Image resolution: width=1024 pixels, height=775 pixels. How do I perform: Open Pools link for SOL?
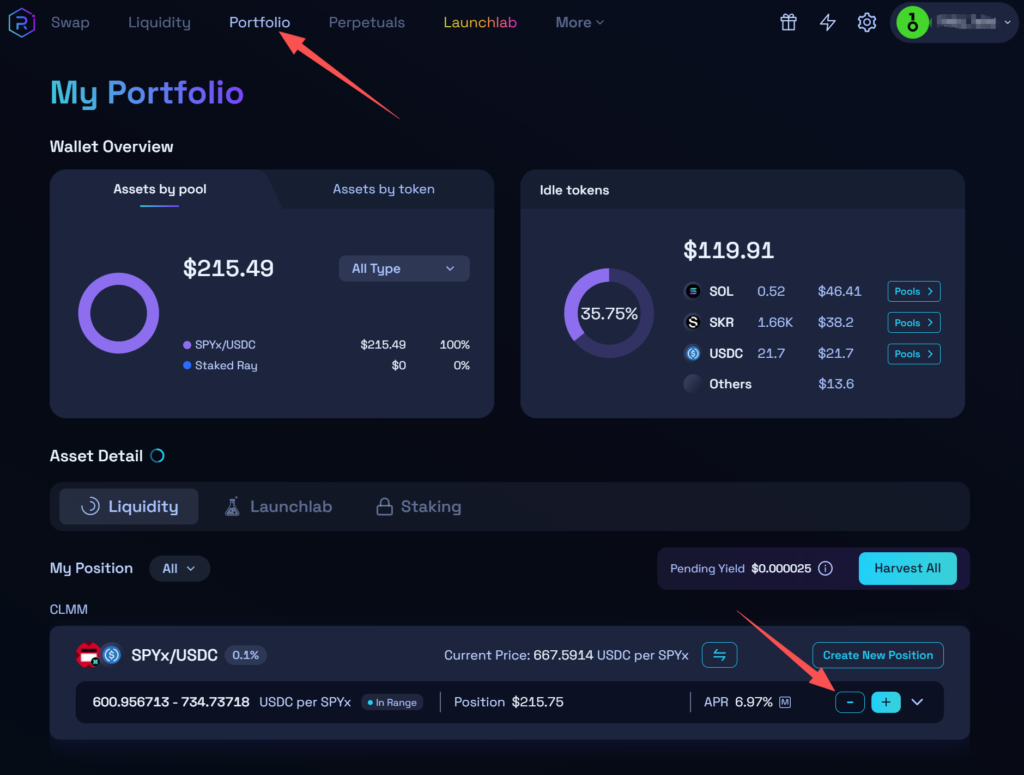(914, 292)
